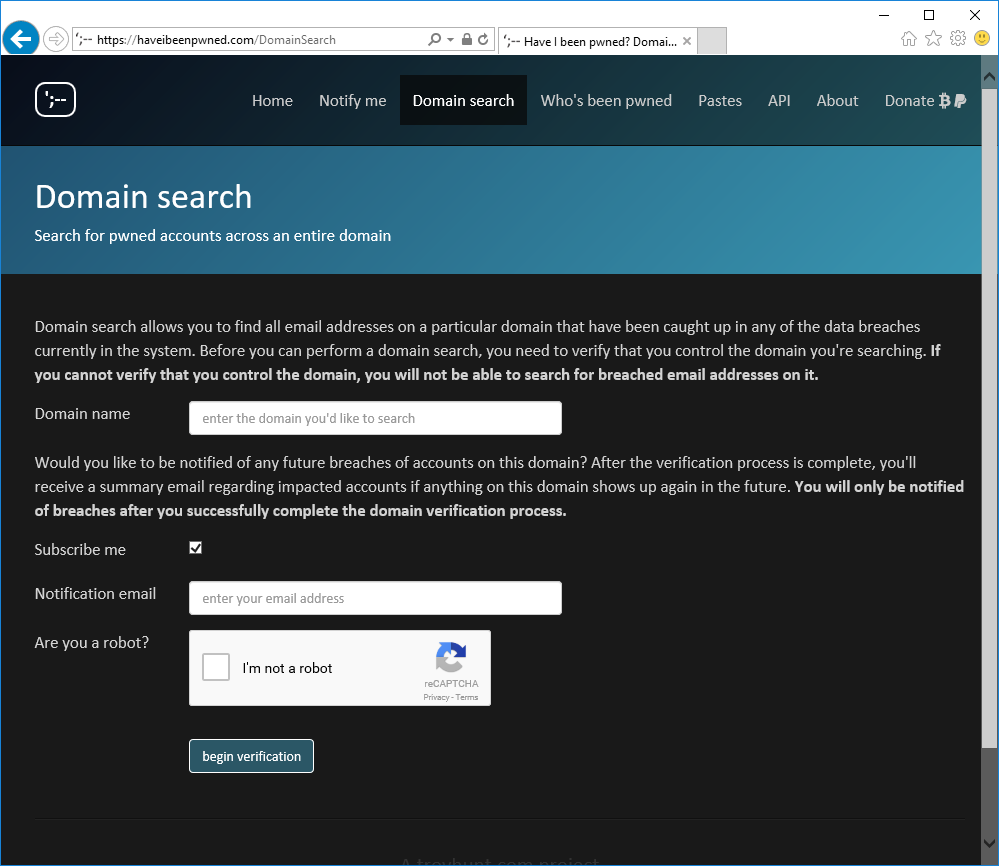The width and height of the screenshot is (999, 866).
Task: Select the Domain search nav item
Action: (x=463, y=100)
